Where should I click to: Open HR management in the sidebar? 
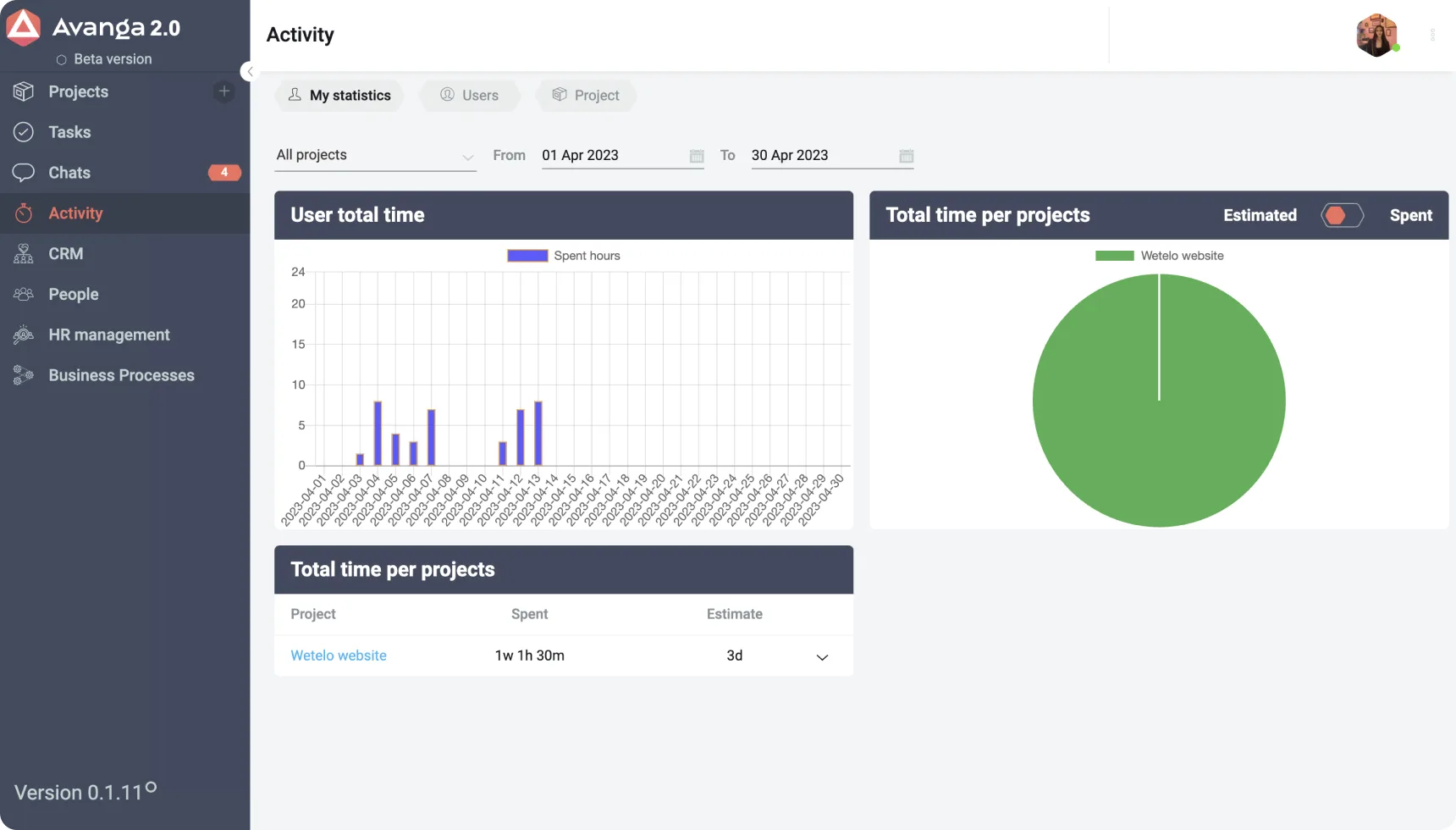tap(109, 335)
